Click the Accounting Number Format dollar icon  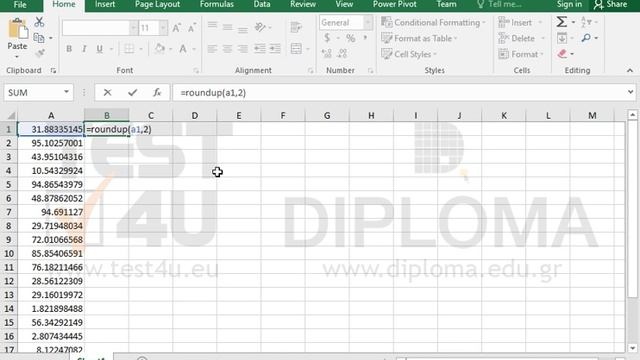pyautogui.click(x=327, y=38)
